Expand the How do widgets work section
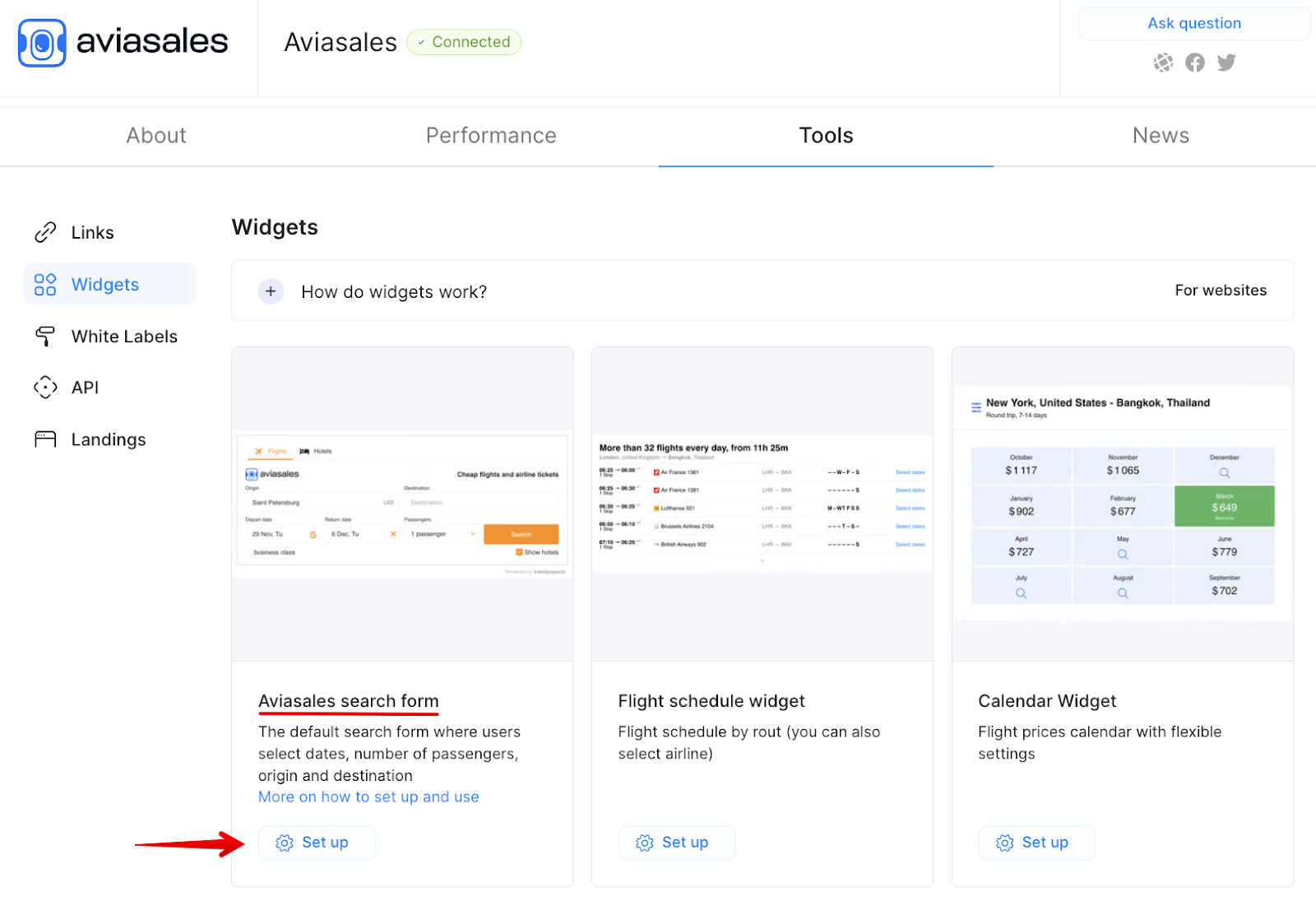Screen dimensions: 1316x901 (271, 291)
